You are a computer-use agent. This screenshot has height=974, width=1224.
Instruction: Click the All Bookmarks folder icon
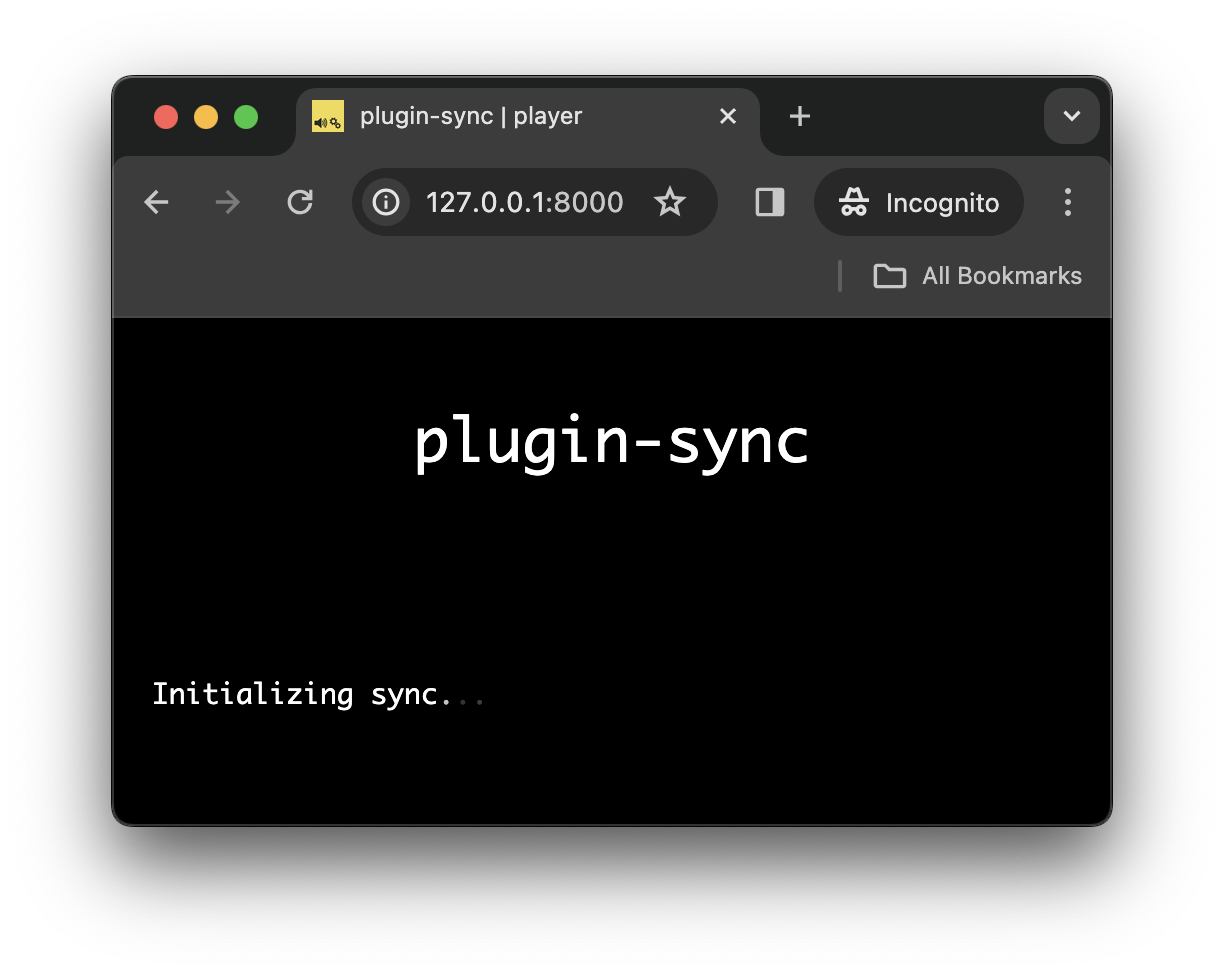(x=889, y=276)
